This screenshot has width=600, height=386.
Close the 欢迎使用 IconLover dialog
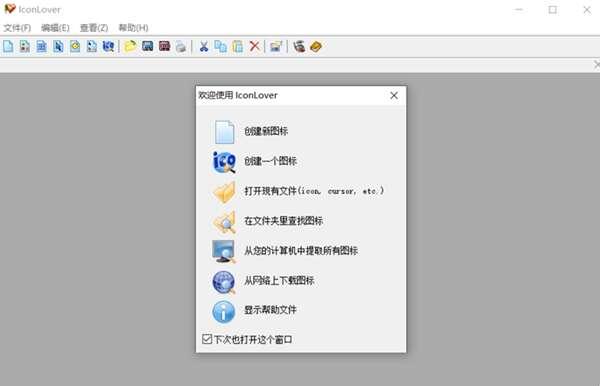(394, 96)
